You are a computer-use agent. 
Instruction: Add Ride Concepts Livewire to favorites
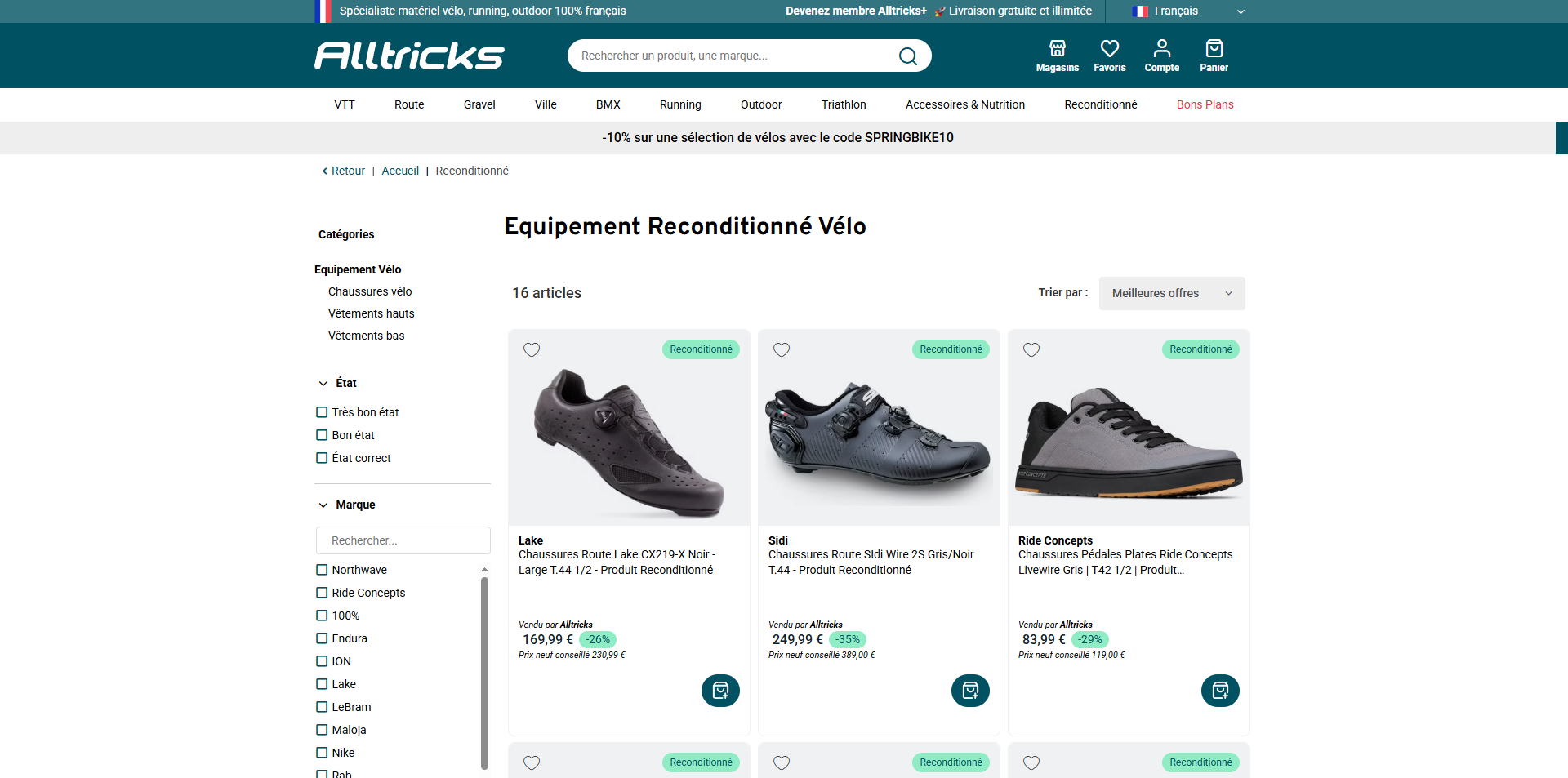1031,349
